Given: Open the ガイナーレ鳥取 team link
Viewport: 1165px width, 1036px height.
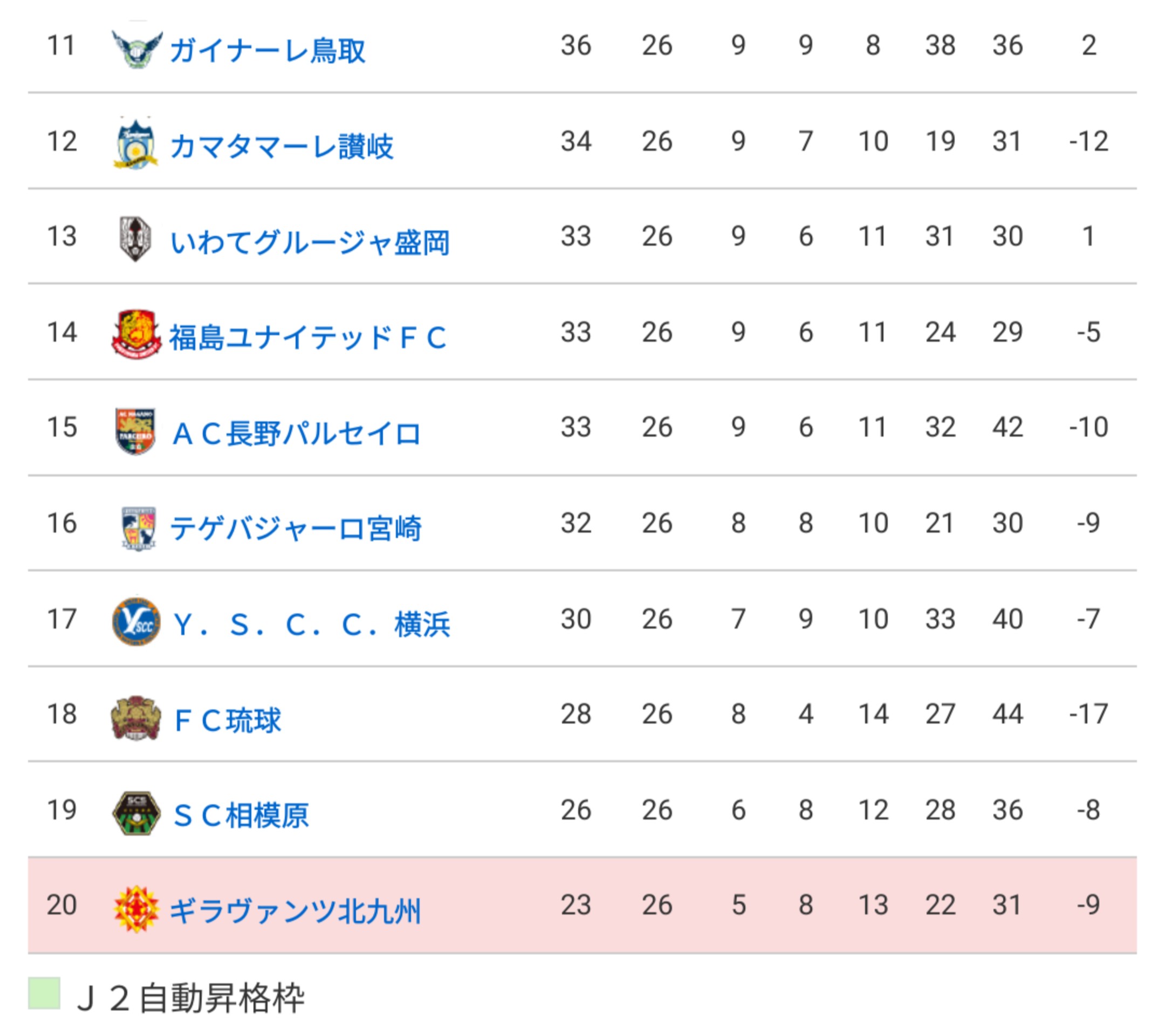Looking at the screenshot, I should click(x=268, y=50).
